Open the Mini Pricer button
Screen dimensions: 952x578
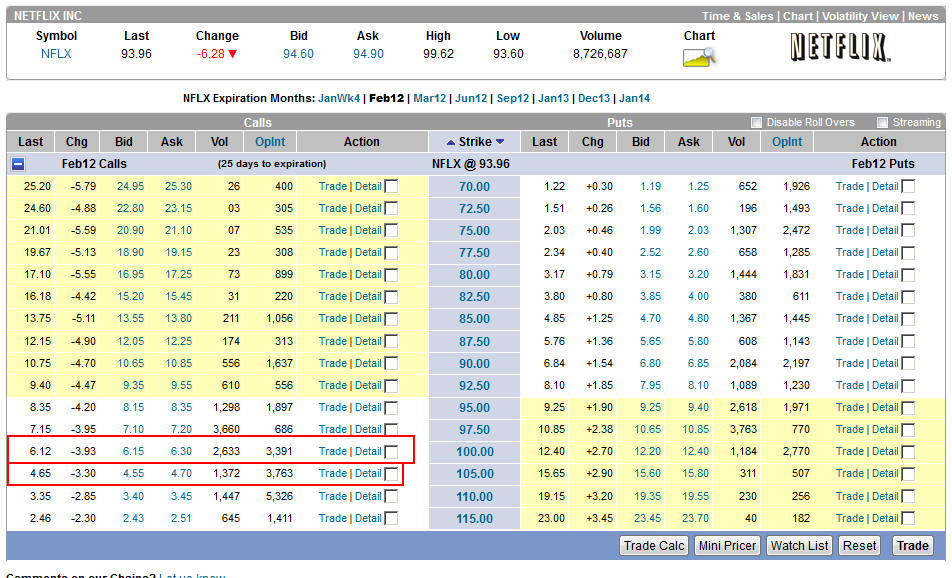[727, 546]
